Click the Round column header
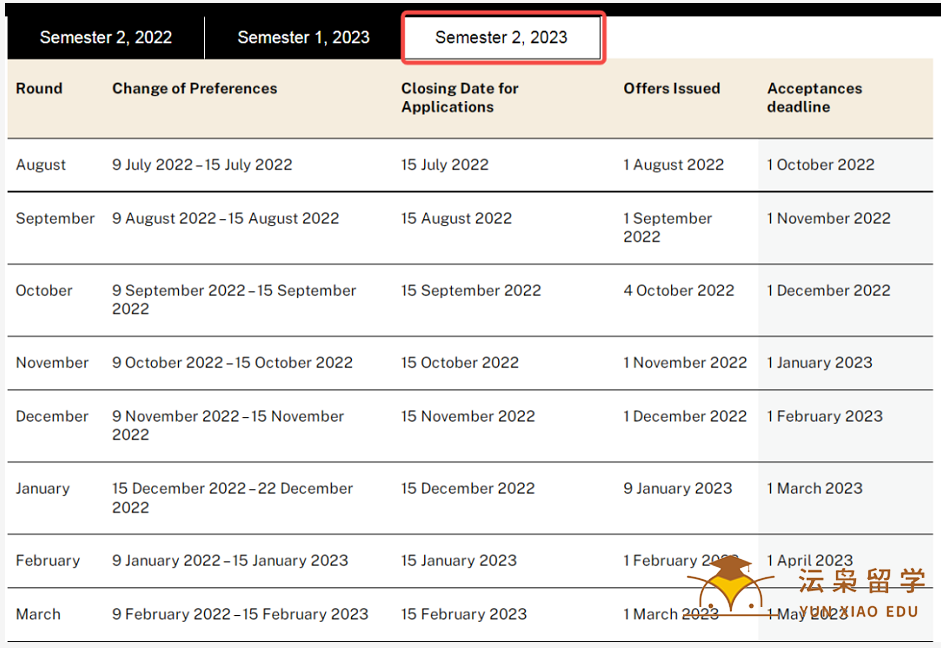The height and width of the screenshot is (648, 941). (39, 88)
